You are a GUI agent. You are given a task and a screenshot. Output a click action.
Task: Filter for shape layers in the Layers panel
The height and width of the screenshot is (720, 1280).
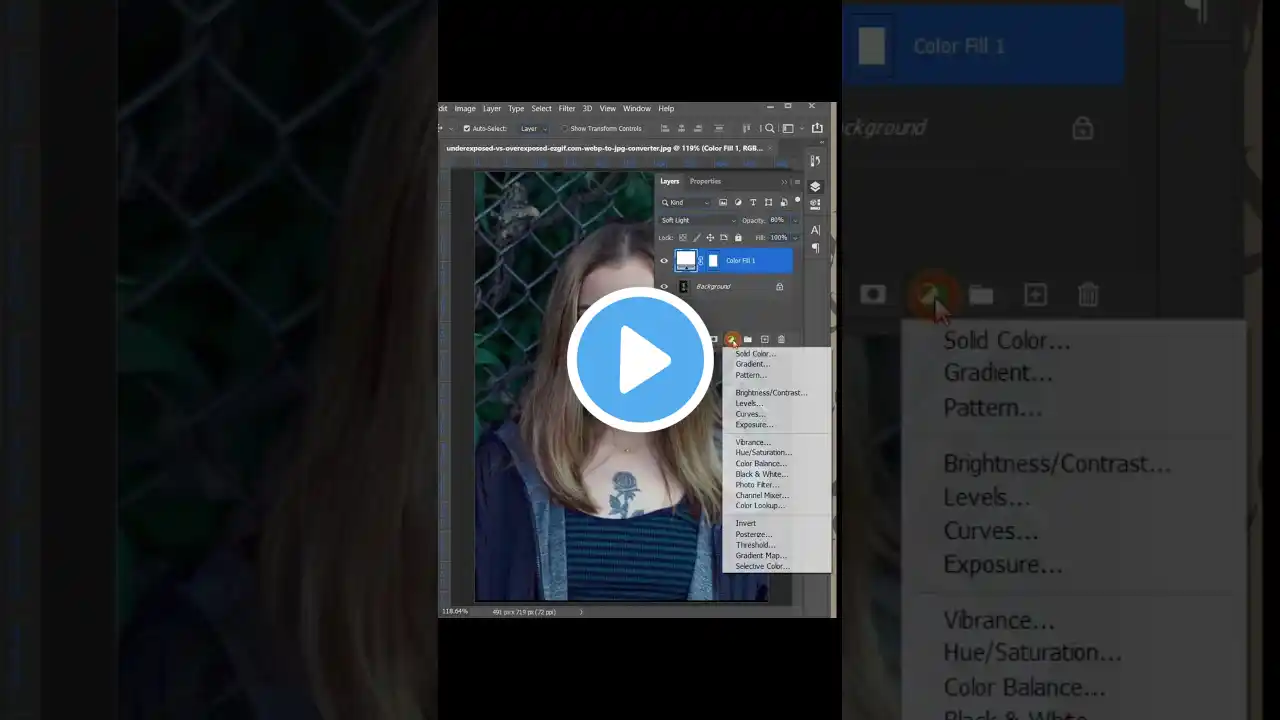click(x=768, y=202)
